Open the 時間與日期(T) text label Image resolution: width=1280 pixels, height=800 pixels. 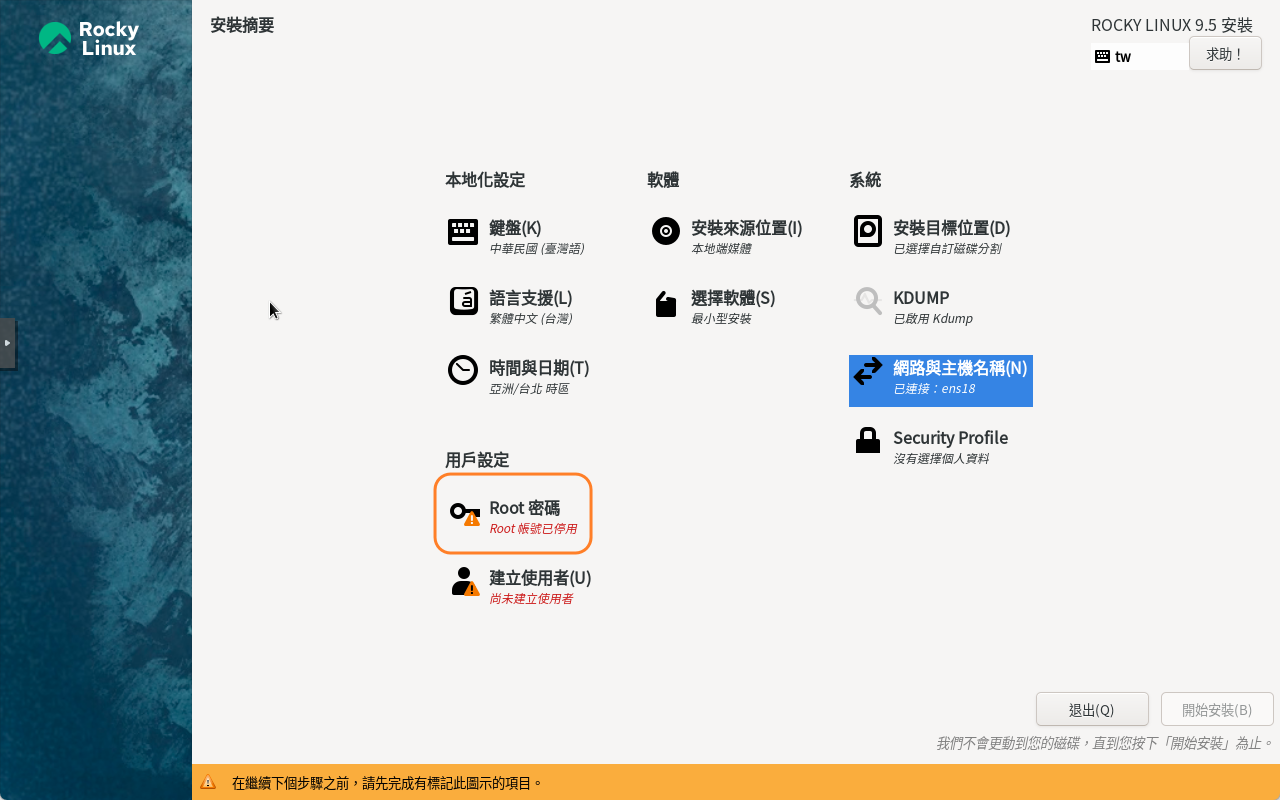pos(539,368)
